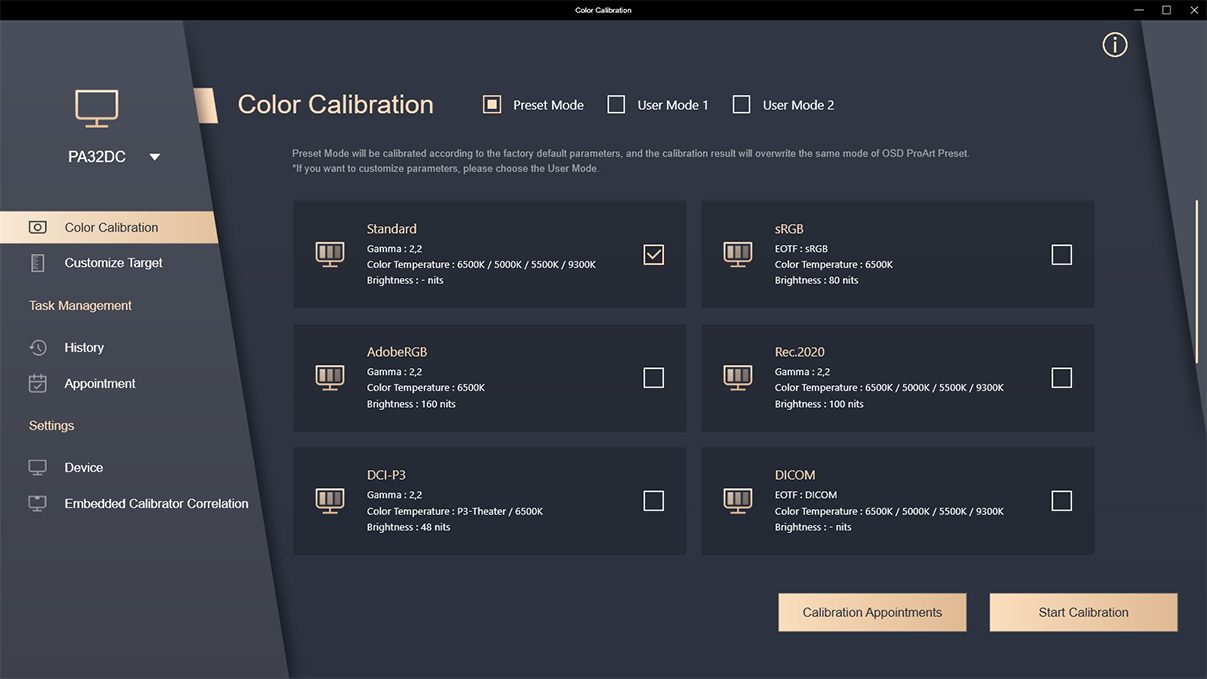This screenshot has height=679, width=1207.
Task: Uncheck the Standard preset checkbox
Action: point(653,255)
